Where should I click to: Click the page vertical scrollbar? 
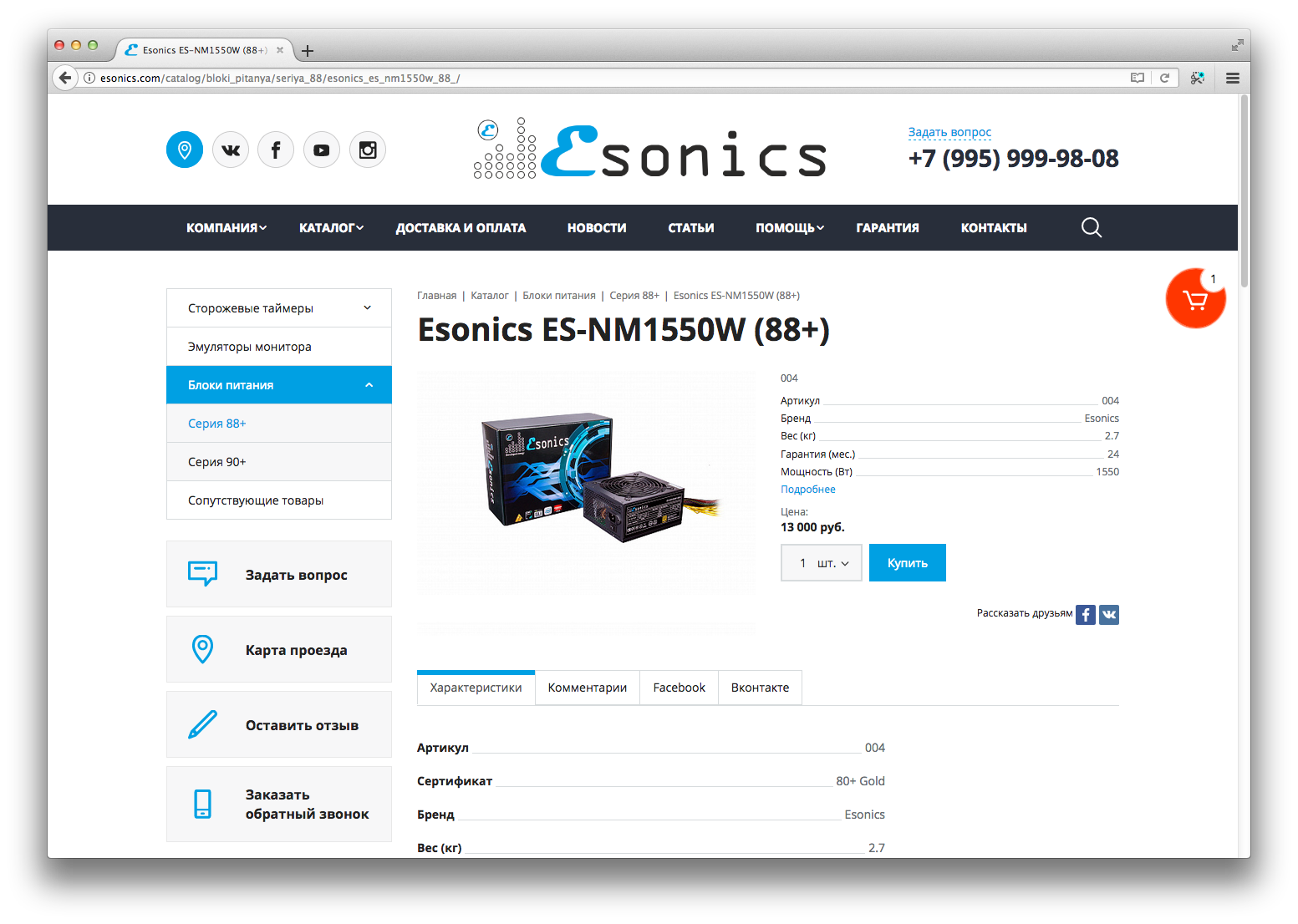pos(1245,190)
